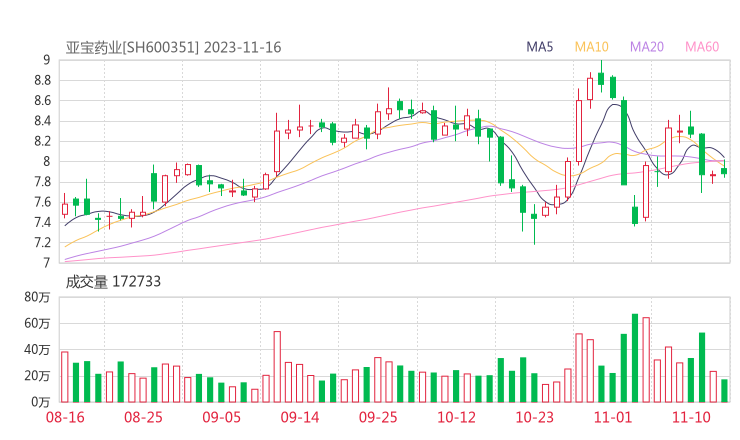Viewport: 740px width, 440px height.
Task: Click the price axis value 8.8
Action: (42, 80)
